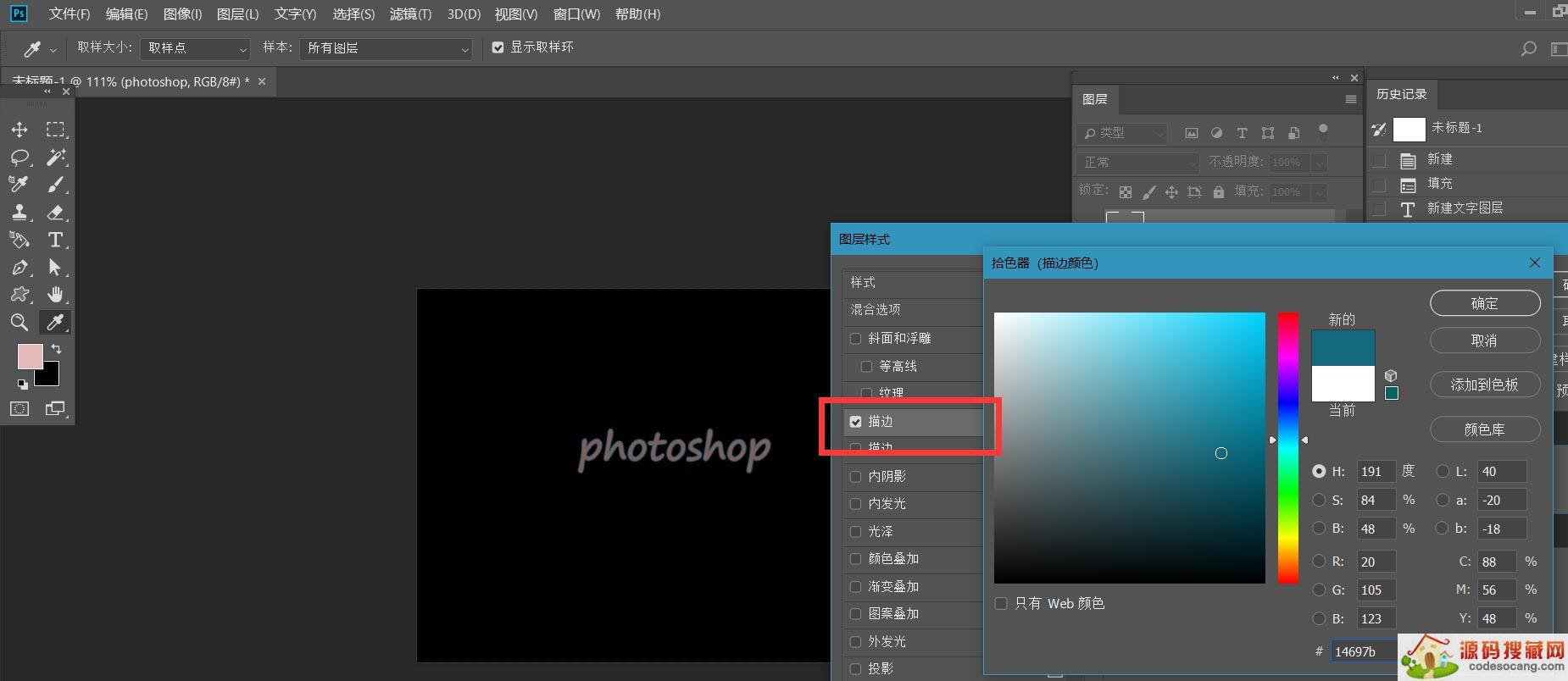Open the 取样大小 dropdown showing 取样点
The height and width of the screenshot is (681, 1568).
pos(196,48)
